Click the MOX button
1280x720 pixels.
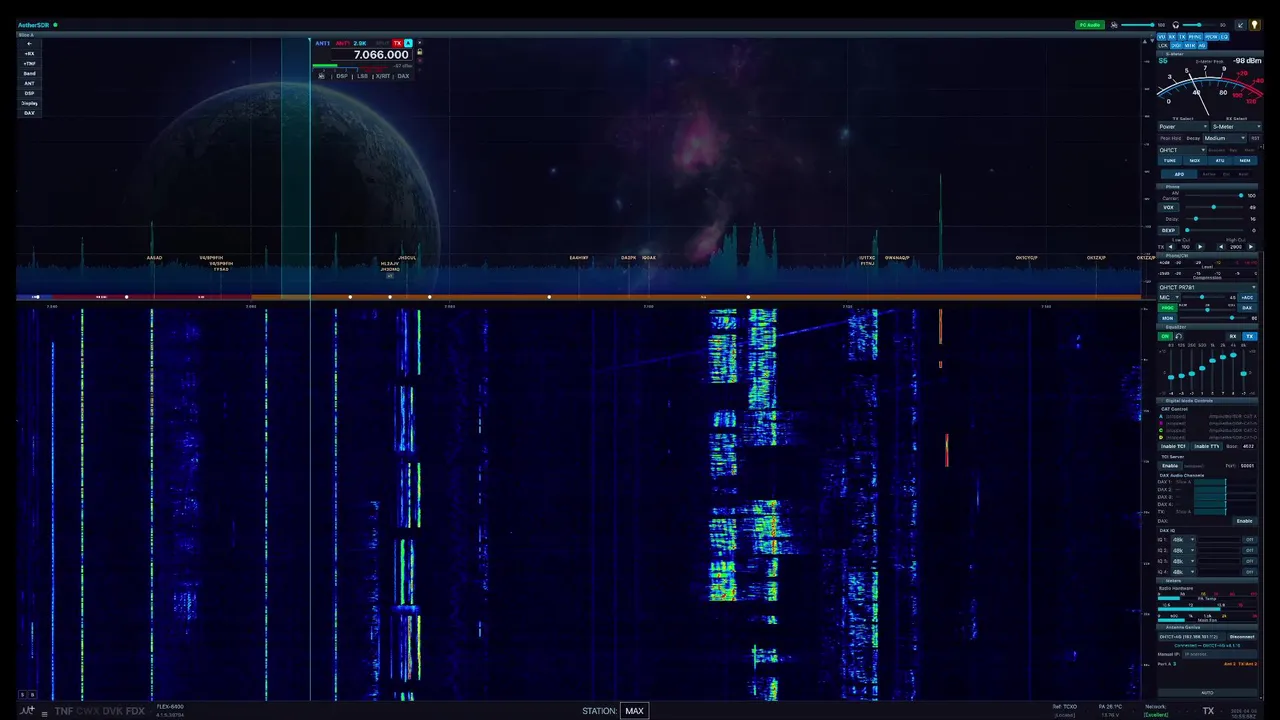coord(1195,160)
